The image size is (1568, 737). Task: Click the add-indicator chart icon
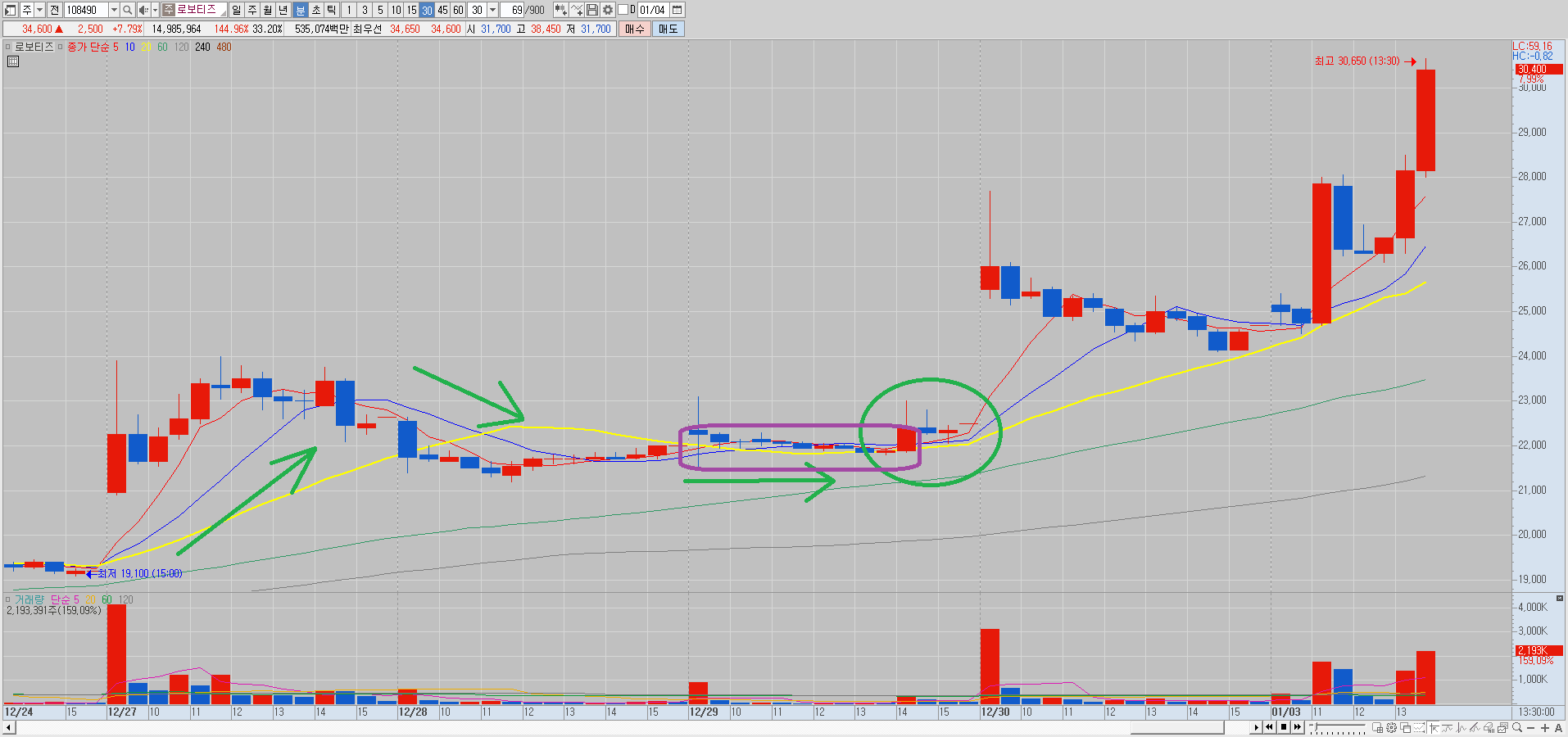pyautogui.click(x=560, y=10)
